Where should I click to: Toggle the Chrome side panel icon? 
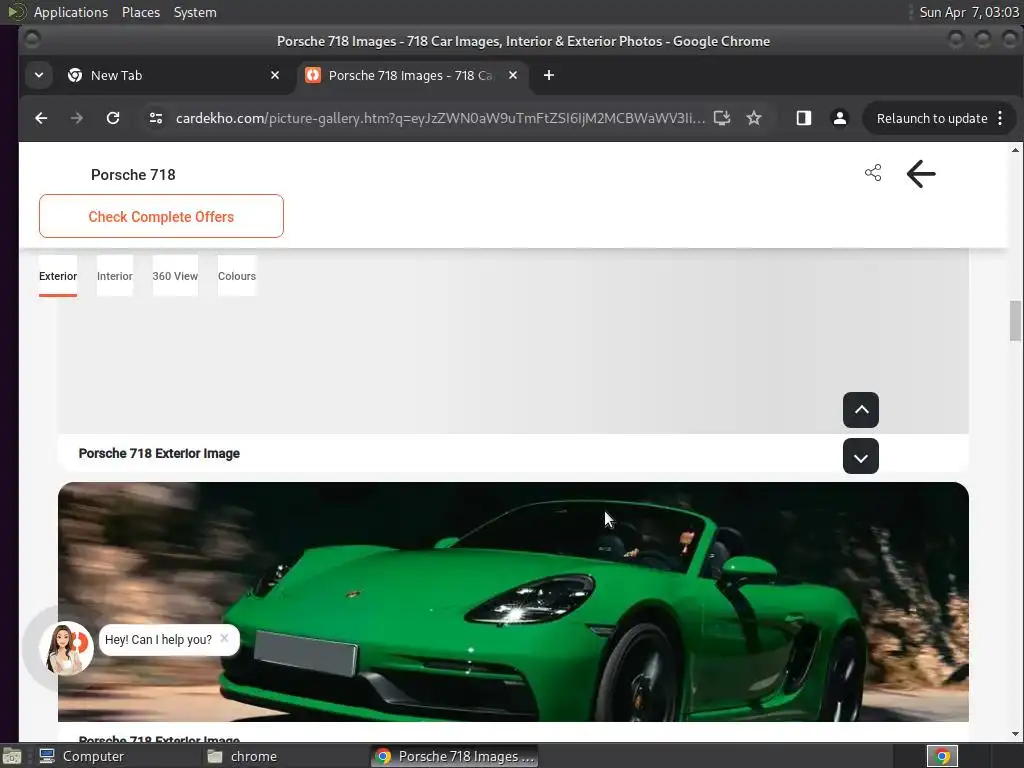tap(804, 118)
